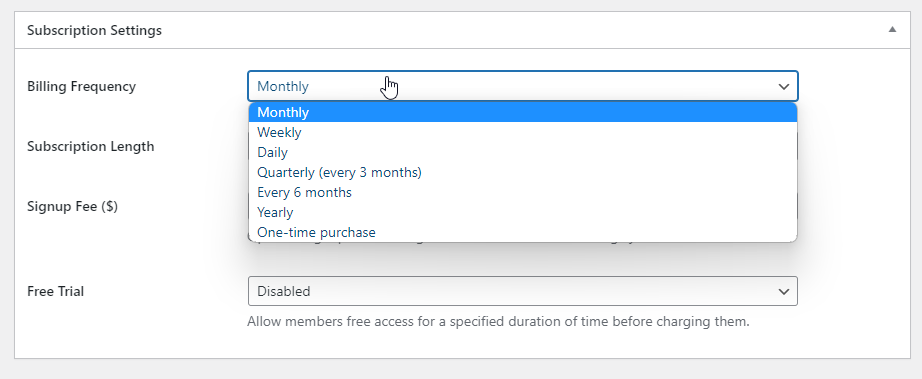Open the Free Trial dropdown showing Disabled
The image size is (922, 379).
point(523,291)
